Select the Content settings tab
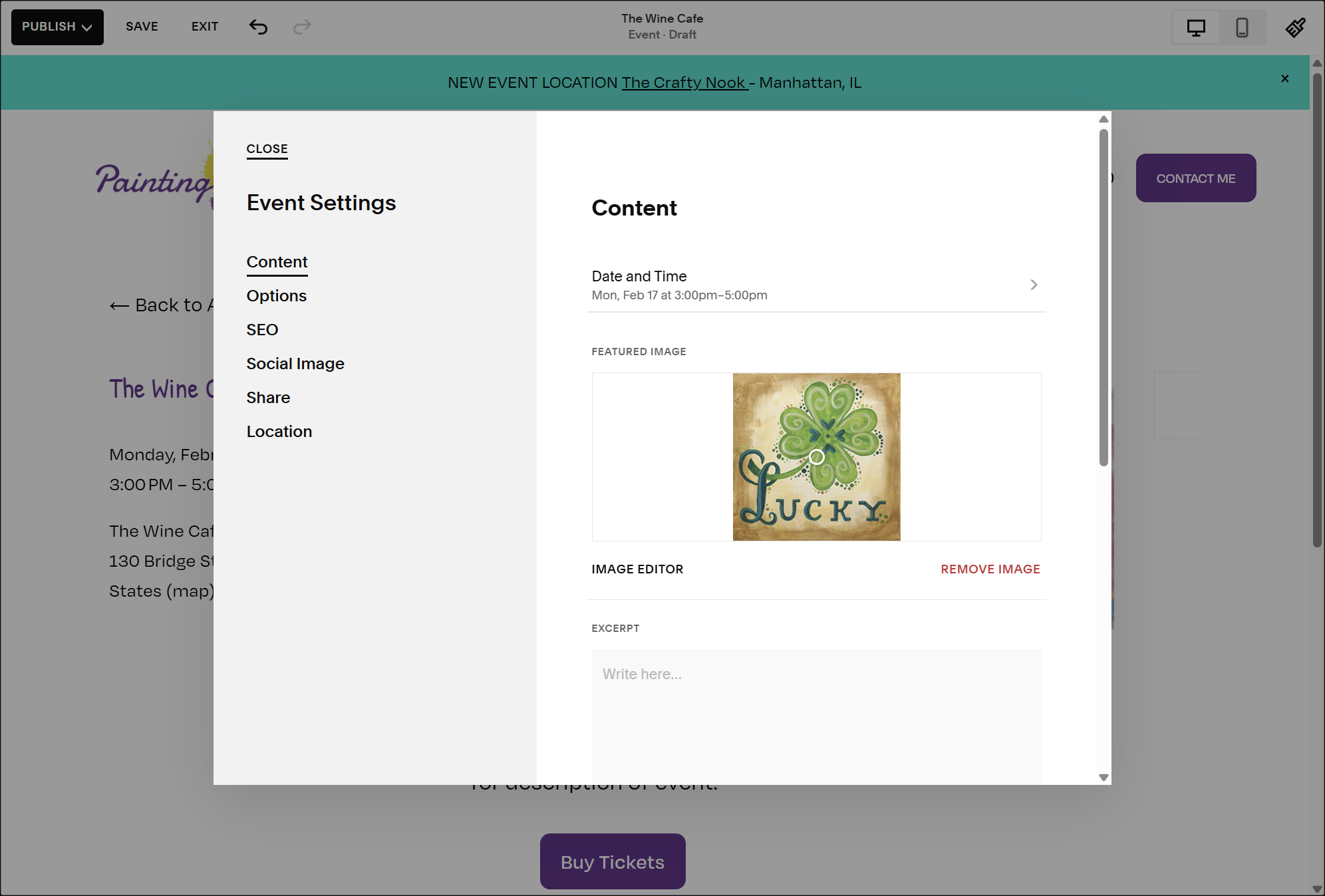1325x896 pixels. tap(277, 261)
